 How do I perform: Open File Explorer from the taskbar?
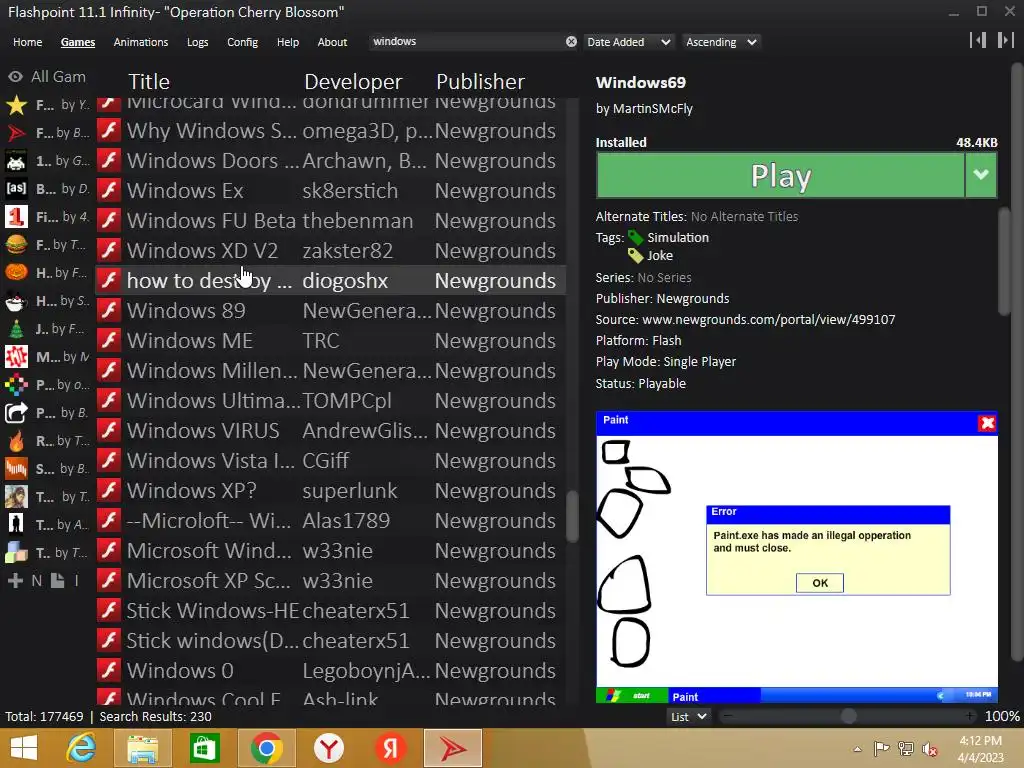pos(142,748)
